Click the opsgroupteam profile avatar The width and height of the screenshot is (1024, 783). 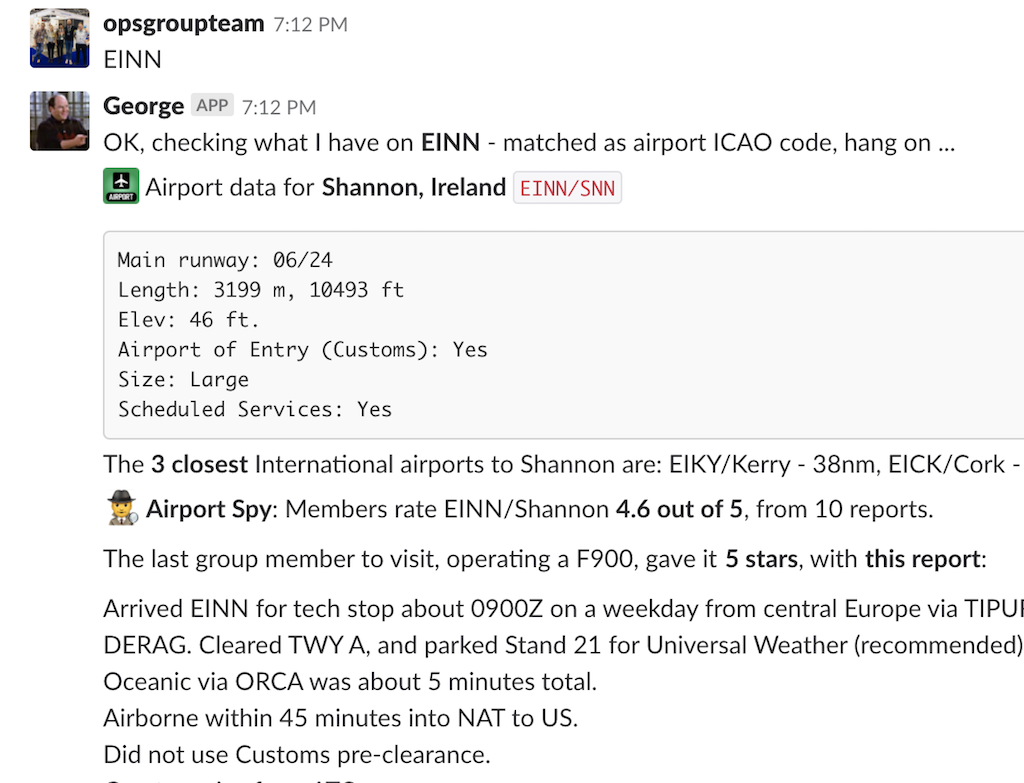click(60, 38)
